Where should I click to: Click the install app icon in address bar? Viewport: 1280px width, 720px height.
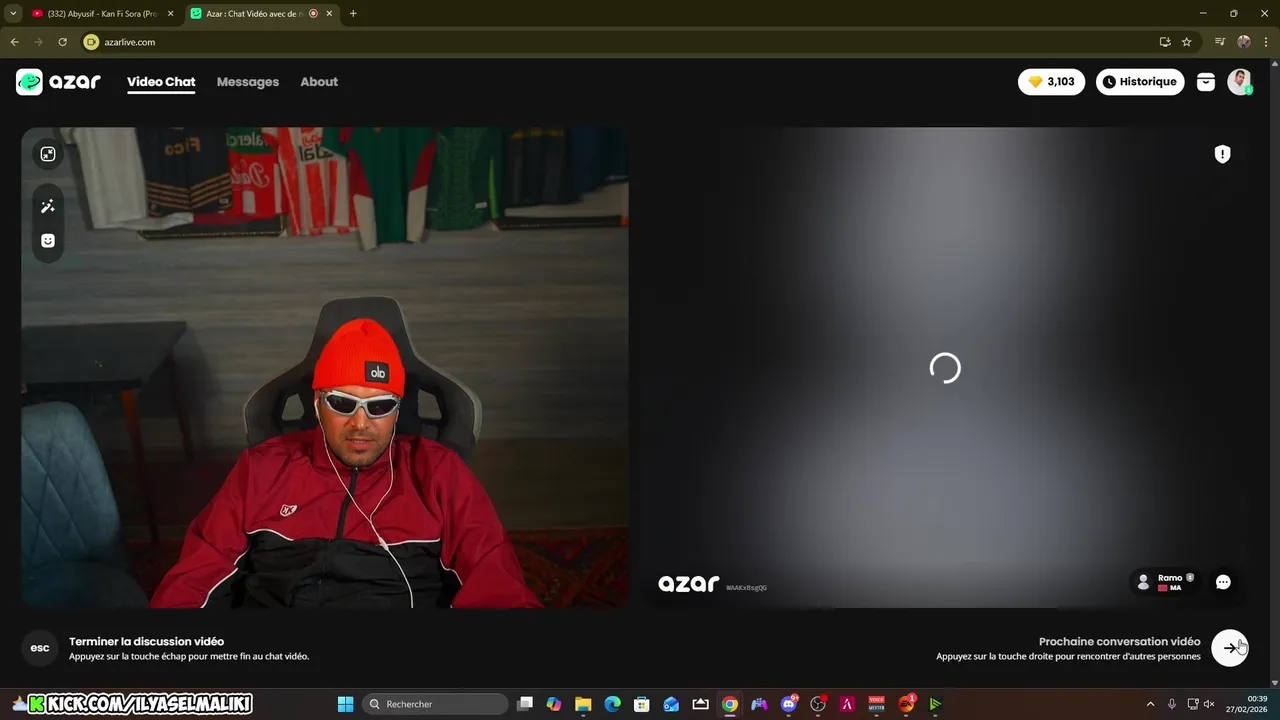pos(1165,42)
